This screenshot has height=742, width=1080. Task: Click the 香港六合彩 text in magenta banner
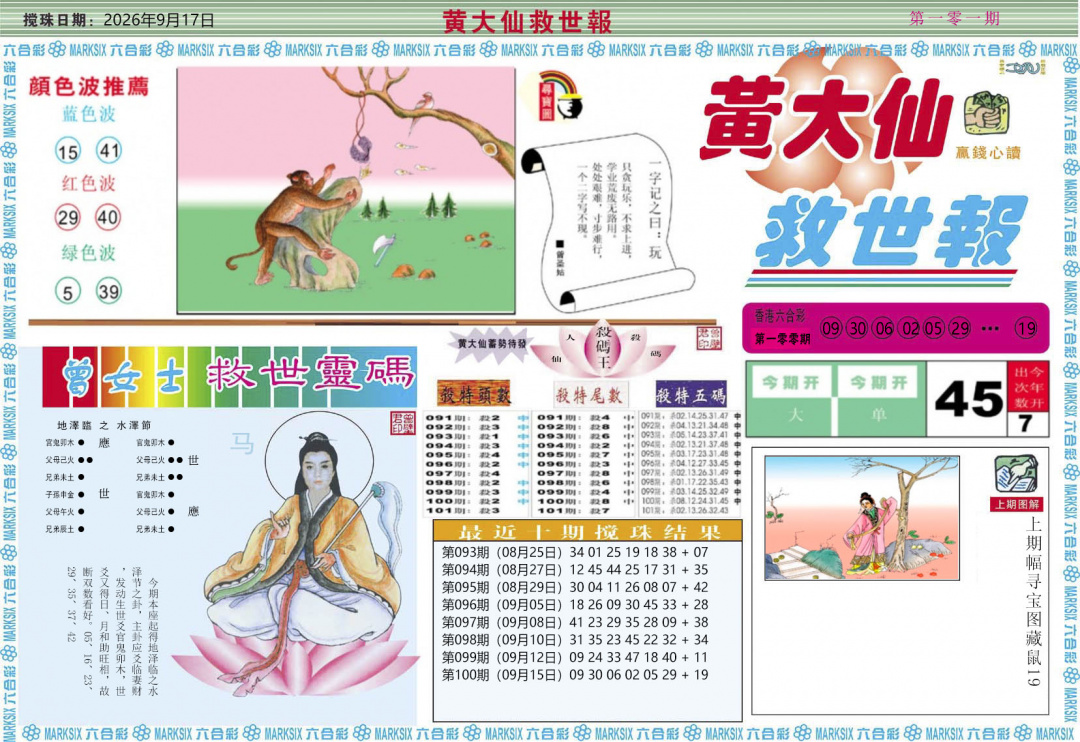(780, 316)
